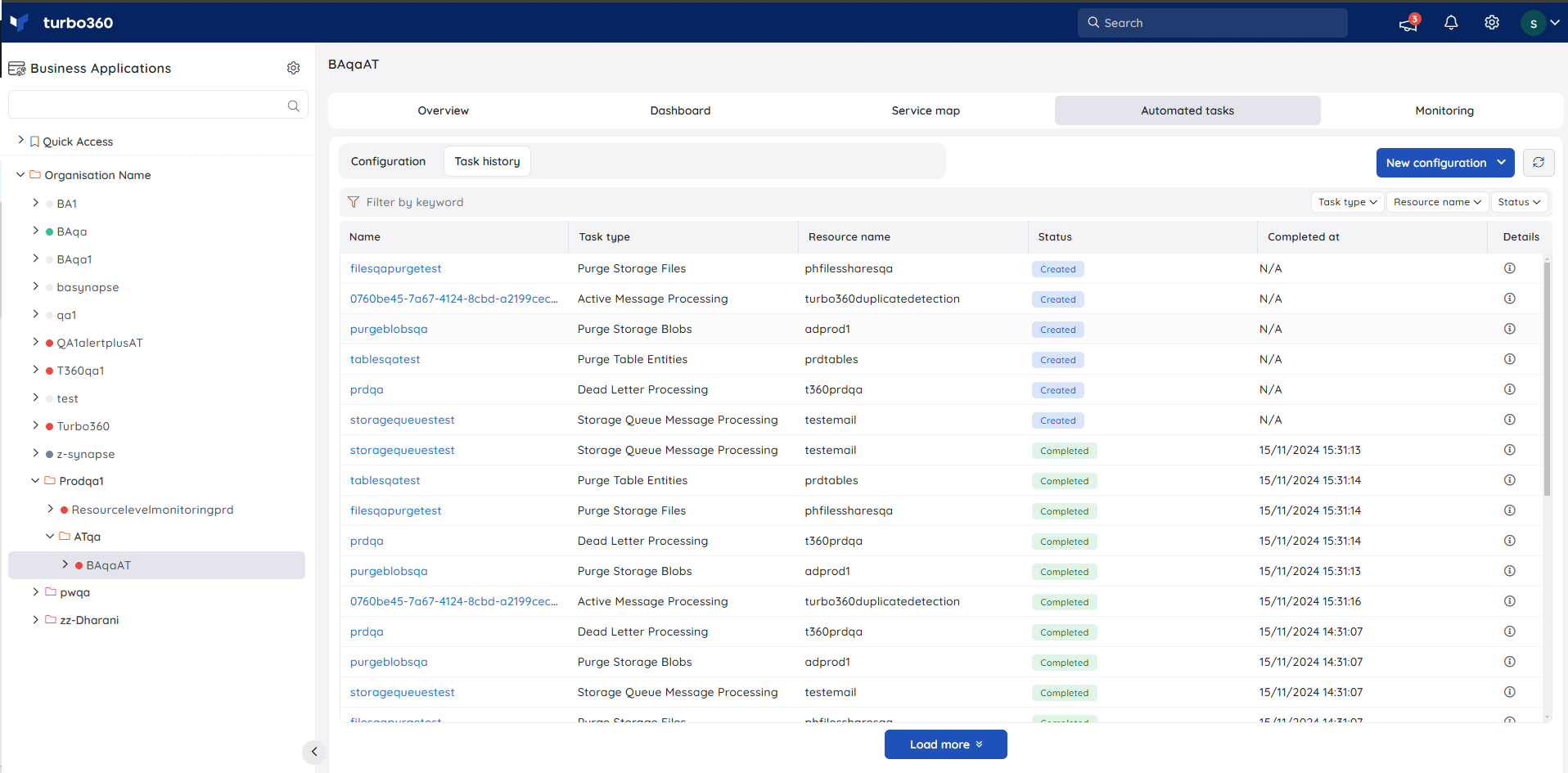
Task: Focus the top Search field
Action: [x=1213, y=23]
